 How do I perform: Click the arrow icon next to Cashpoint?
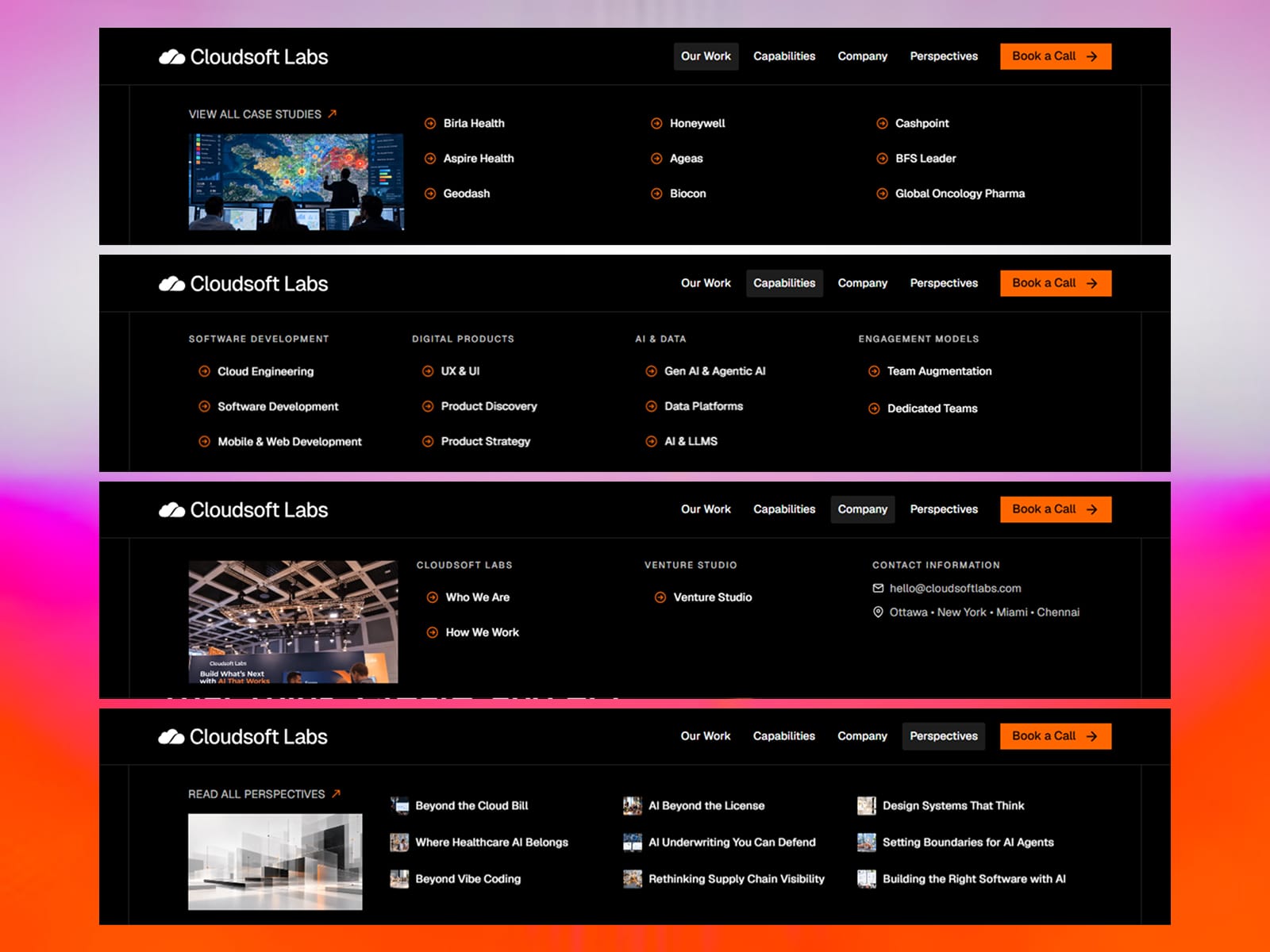[x=882, y=124]
